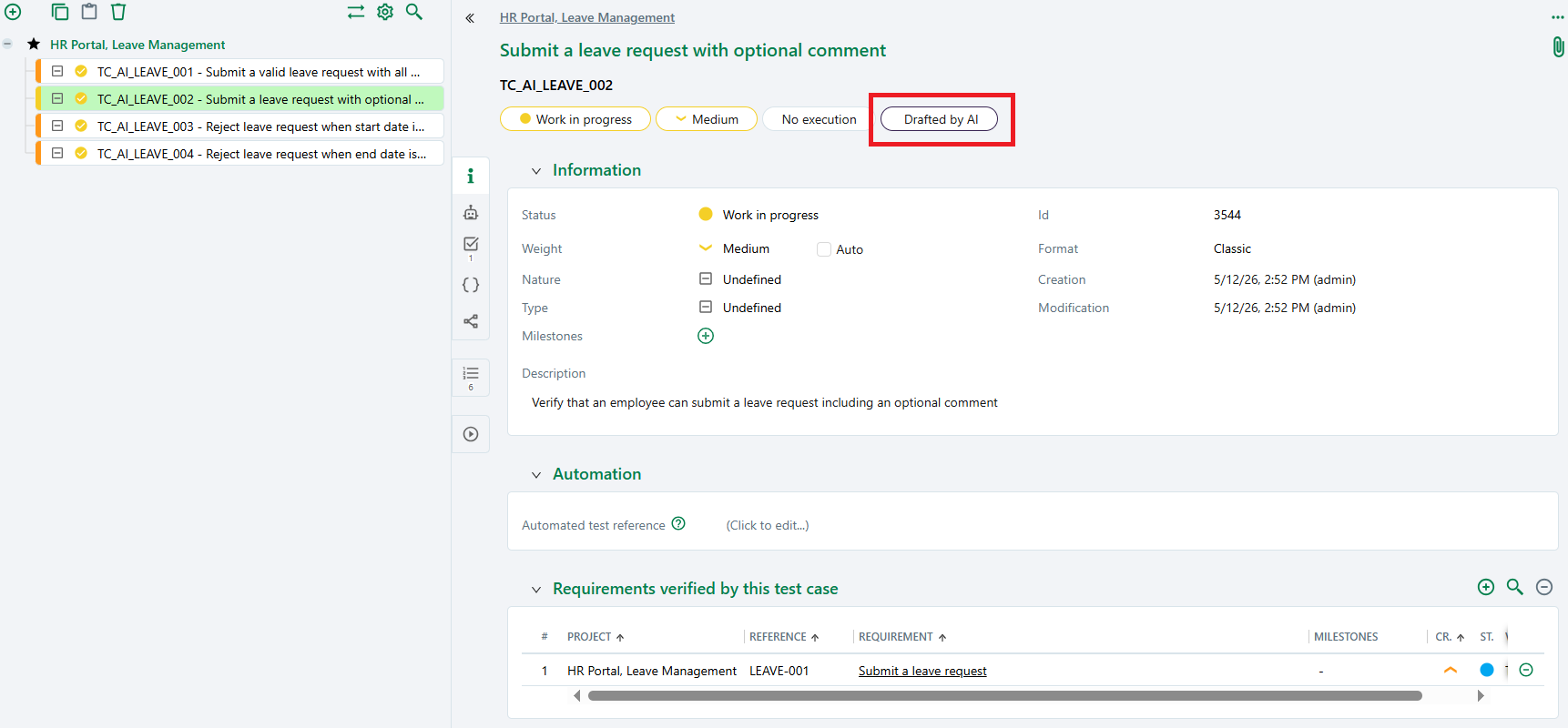Click the Id value 3544
This screenshot has width=1568, height=728.
[1227, 215]
